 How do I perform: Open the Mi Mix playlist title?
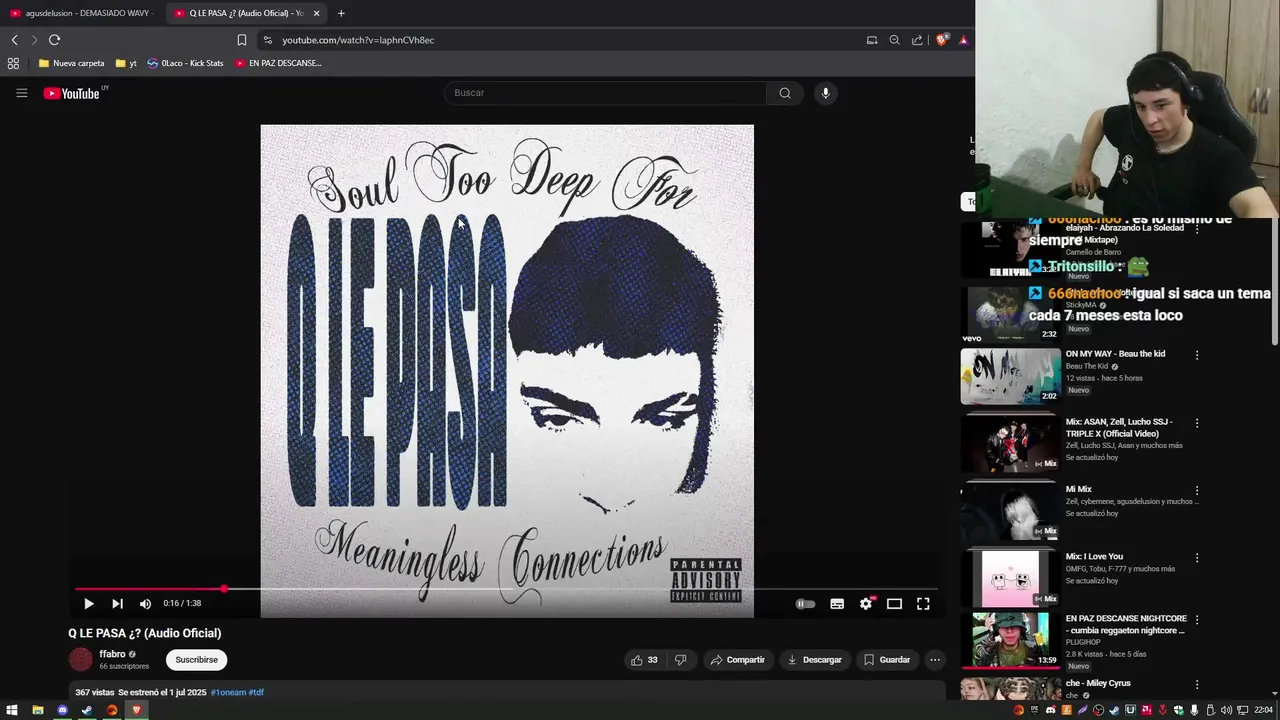1078,490
